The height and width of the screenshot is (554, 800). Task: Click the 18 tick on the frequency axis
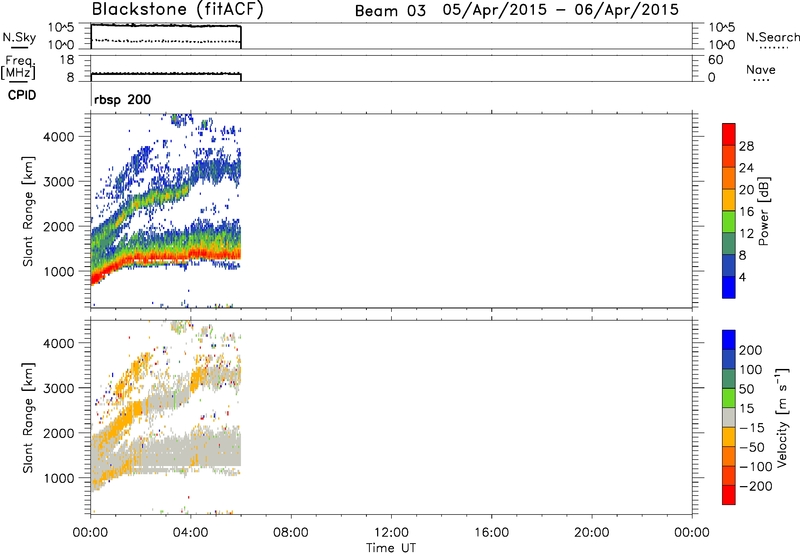tap(67, 60)
